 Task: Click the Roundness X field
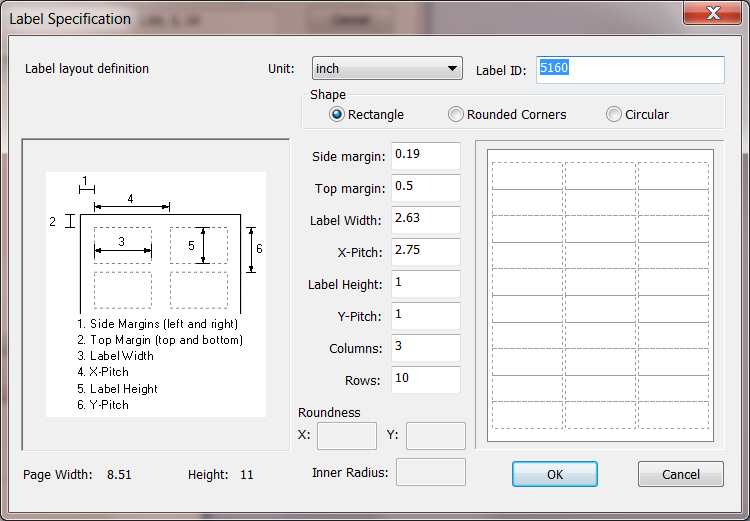click(x=347, y=436)
